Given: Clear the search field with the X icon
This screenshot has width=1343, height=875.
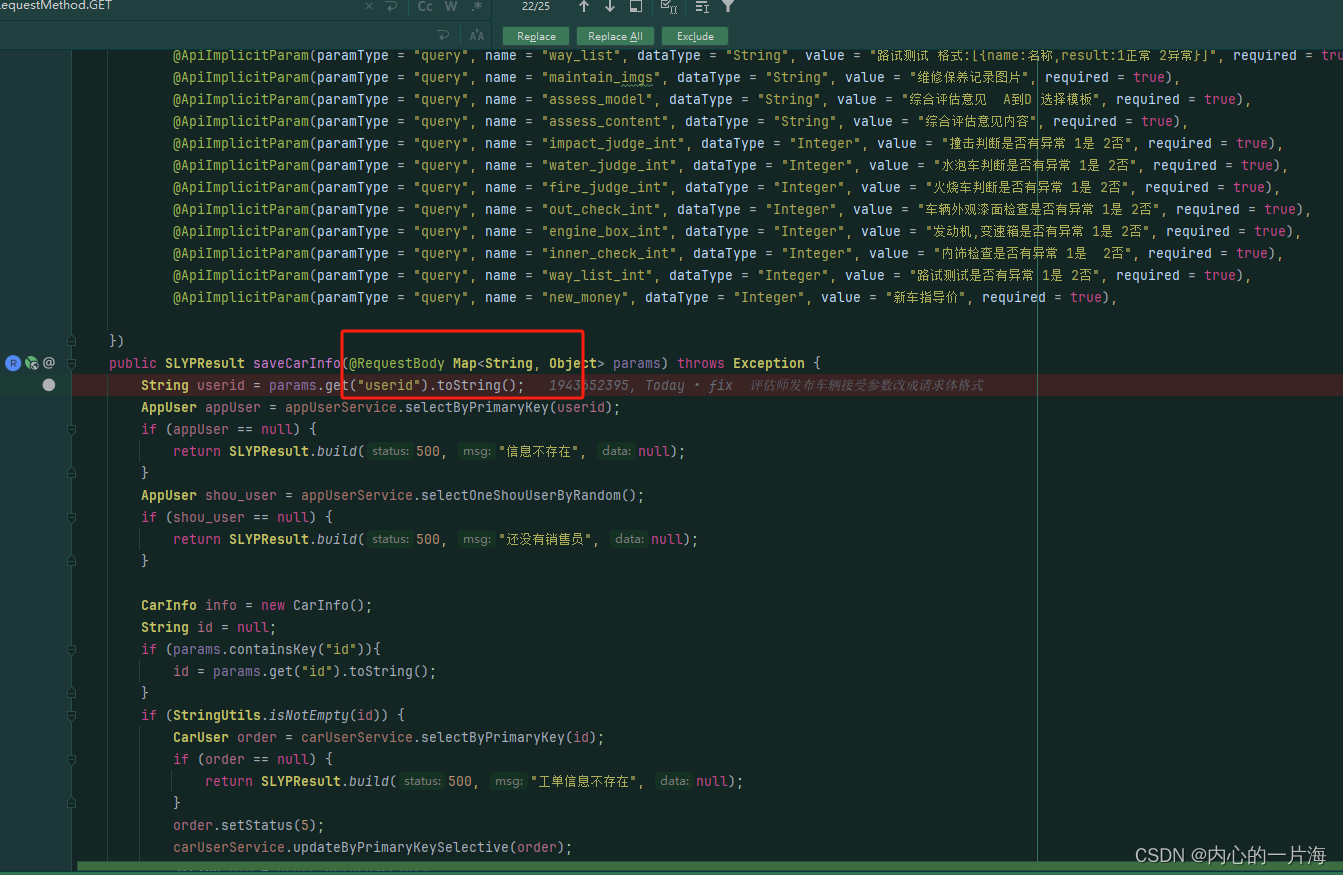Looking at the screenshot, I should (368, 6).
